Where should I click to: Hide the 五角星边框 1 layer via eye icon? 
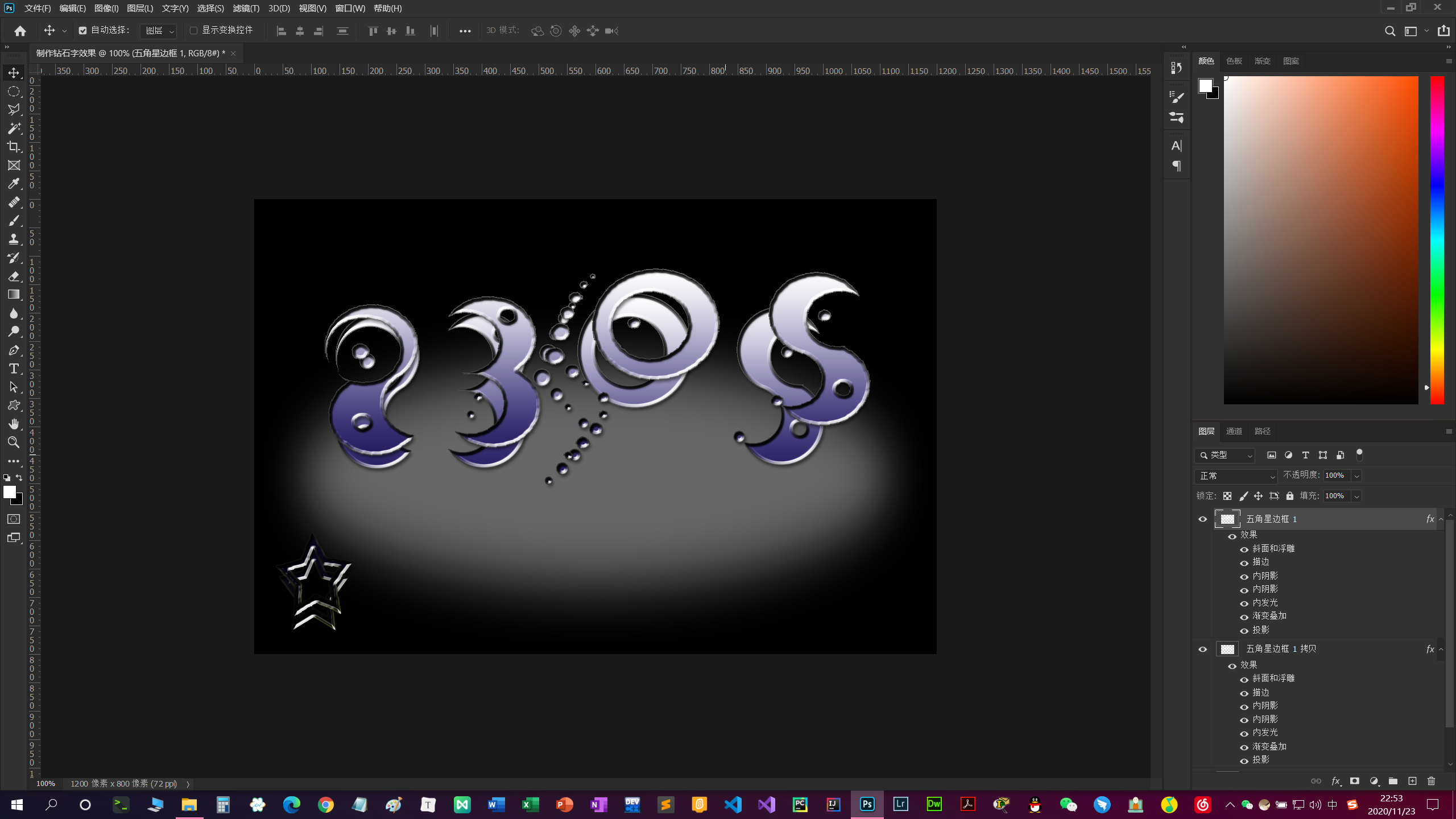tap(1202, 519)
